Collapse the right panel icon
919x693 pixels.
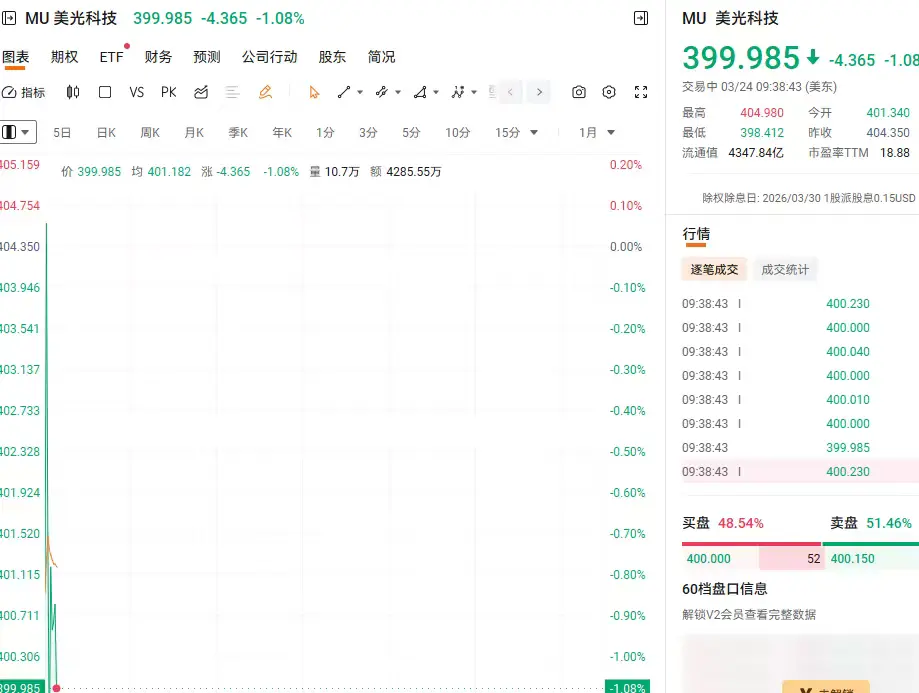pos(641,18)
